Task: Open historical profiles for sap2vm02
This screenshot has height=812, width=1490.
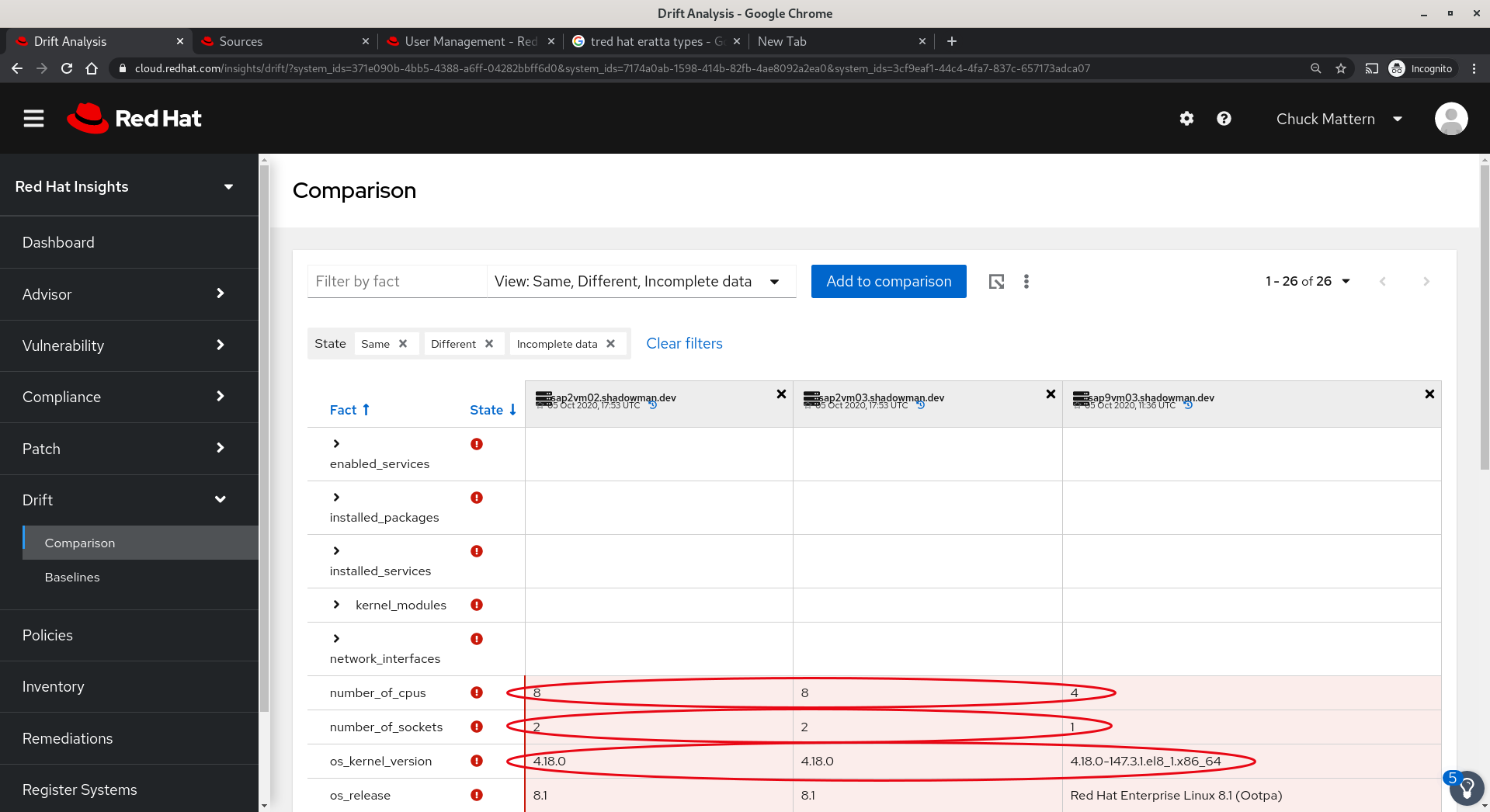Action: (653, 404)
